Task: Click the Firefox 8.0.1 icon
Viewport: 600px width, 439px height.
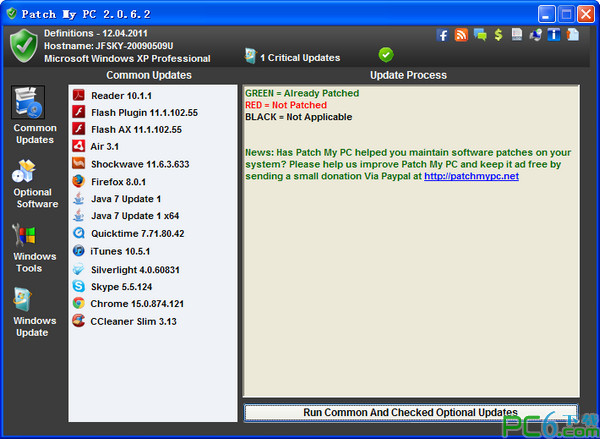Action: 78,181
